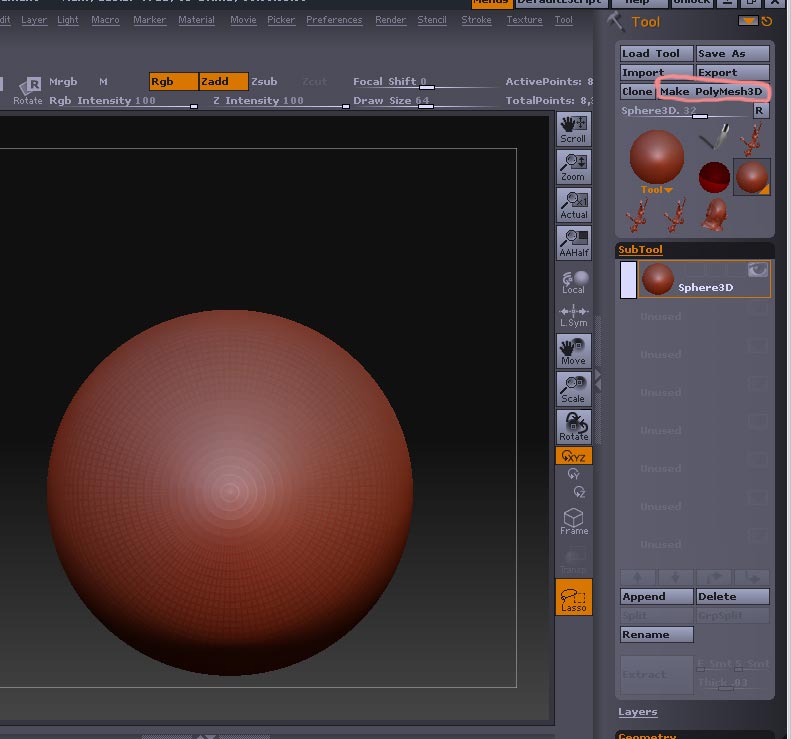
Task: Open the Light menu
Action: click(x=68, y=20)
